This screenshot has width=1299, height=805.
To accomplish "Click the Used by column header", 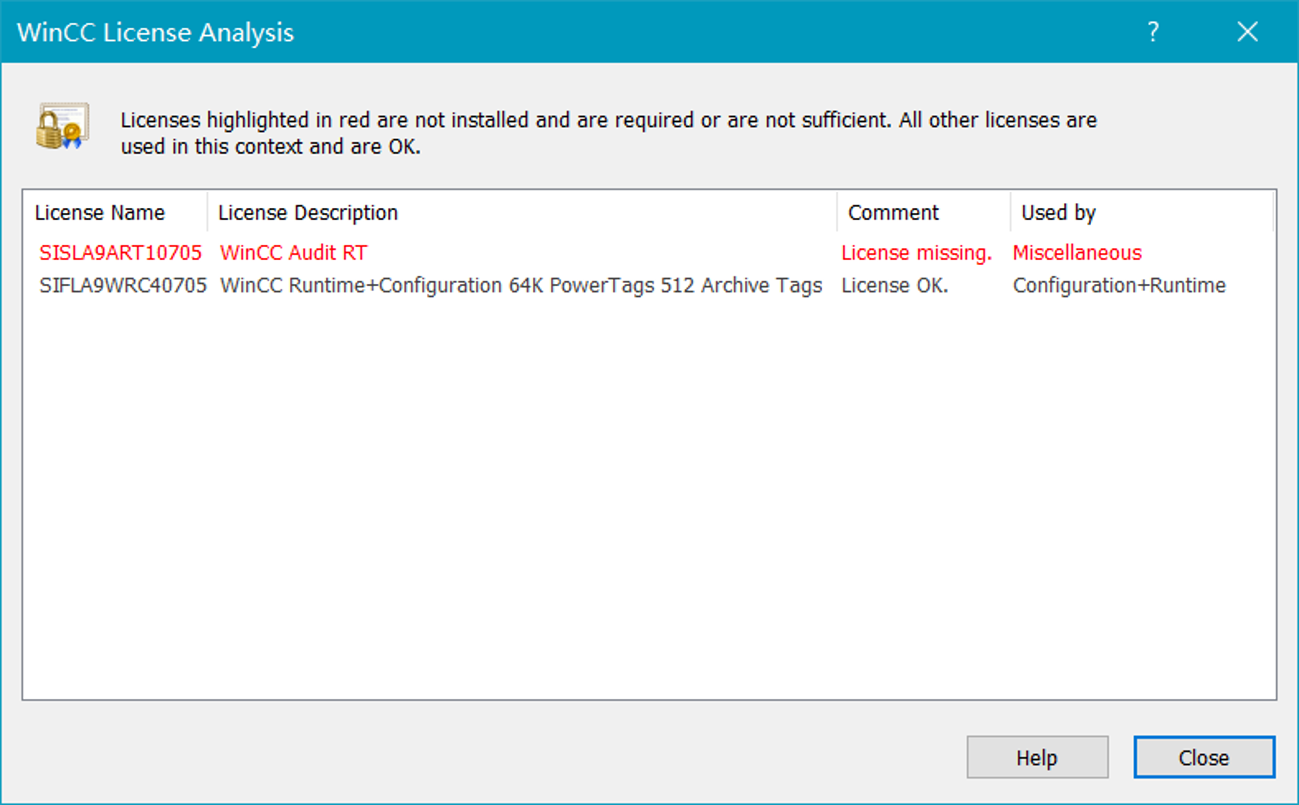I will pos(1058,213).
